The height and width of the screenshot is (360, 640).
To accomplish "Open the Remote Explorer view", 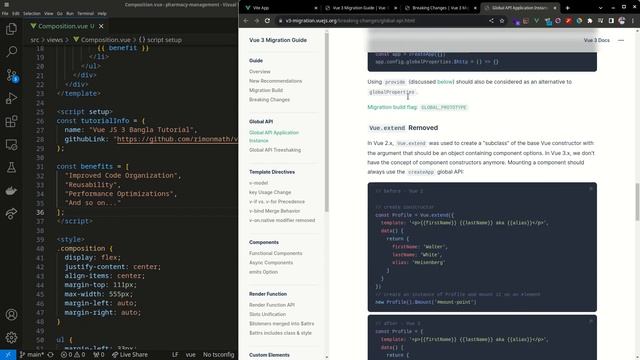I will [x=11, y=144].
